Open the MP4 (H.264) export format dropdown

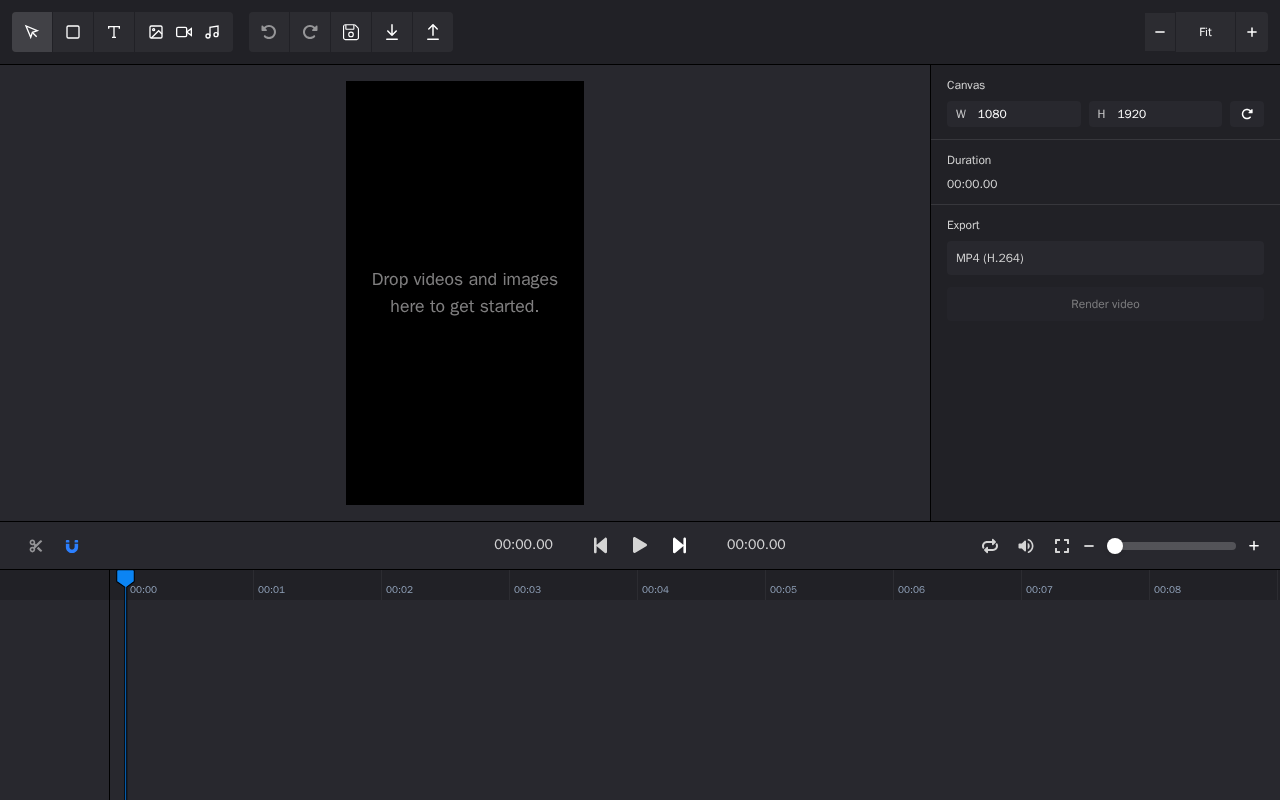[1105, 258]
